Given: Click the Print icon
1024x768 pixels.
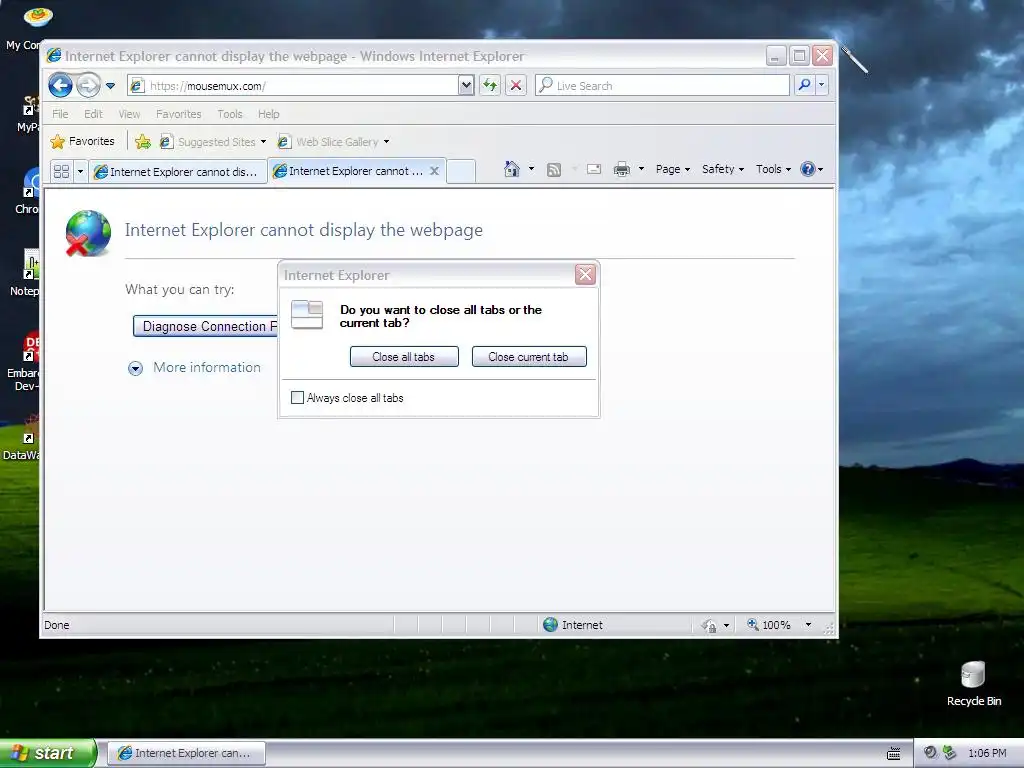Looking at the screenshot, I should coord(622,170).
